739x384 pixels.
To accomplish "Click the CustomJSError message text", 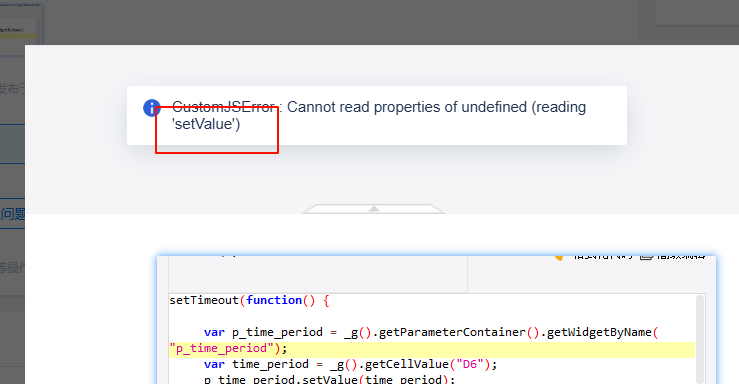I will tap(379, 115).
